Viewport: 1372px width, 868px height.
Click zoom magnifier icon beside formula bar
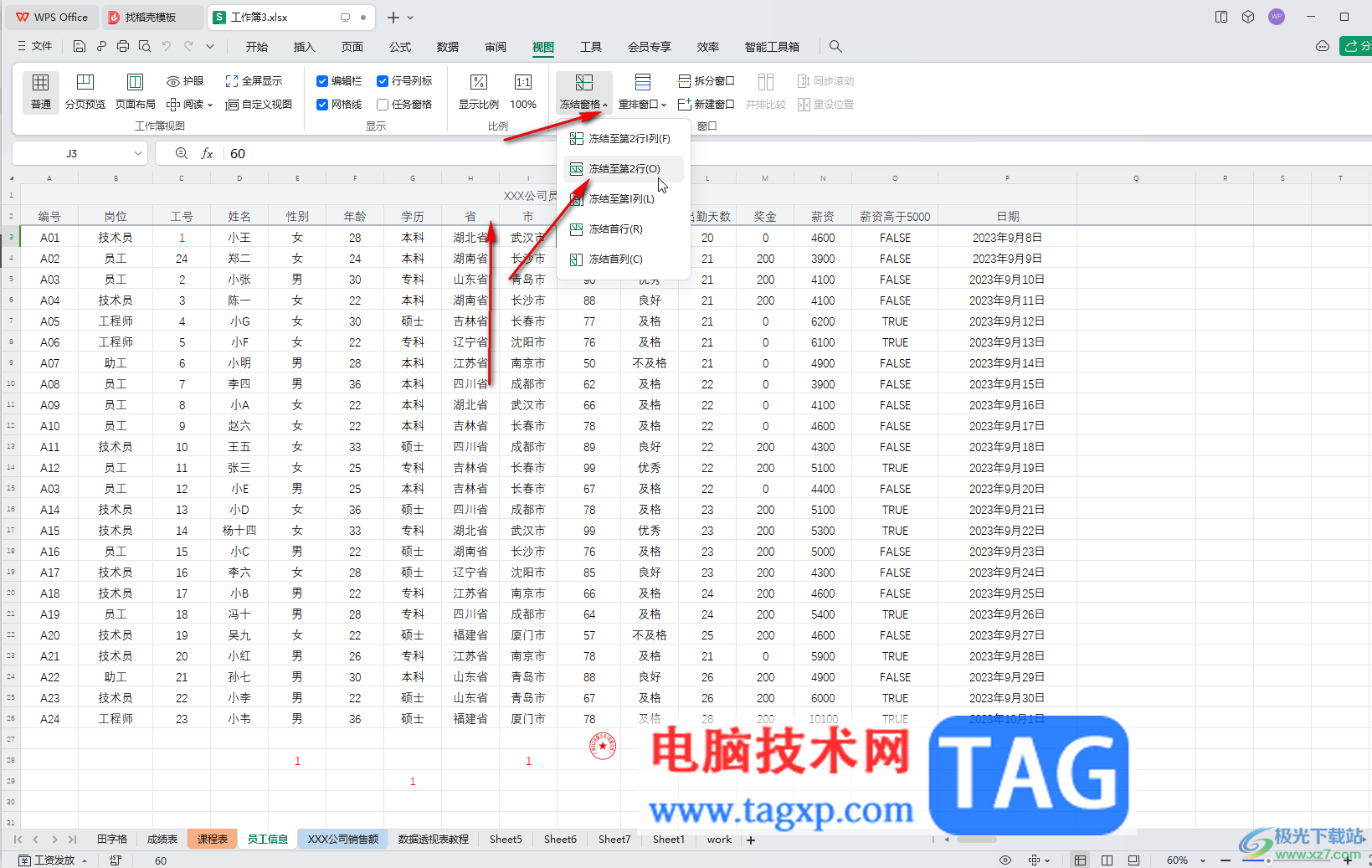(x=182, y=153)
